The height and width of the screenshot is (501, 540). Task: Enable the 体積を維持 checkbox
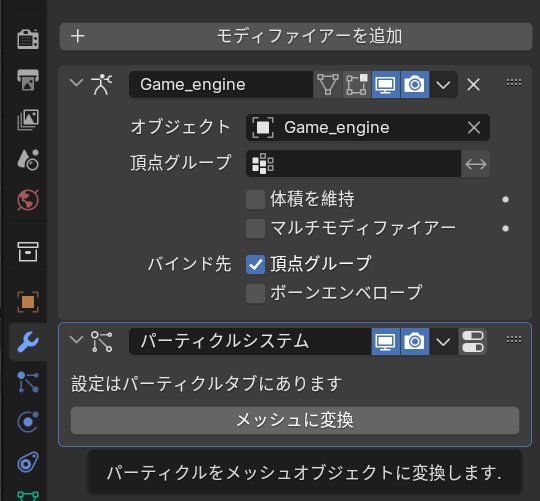click(255, 199)
